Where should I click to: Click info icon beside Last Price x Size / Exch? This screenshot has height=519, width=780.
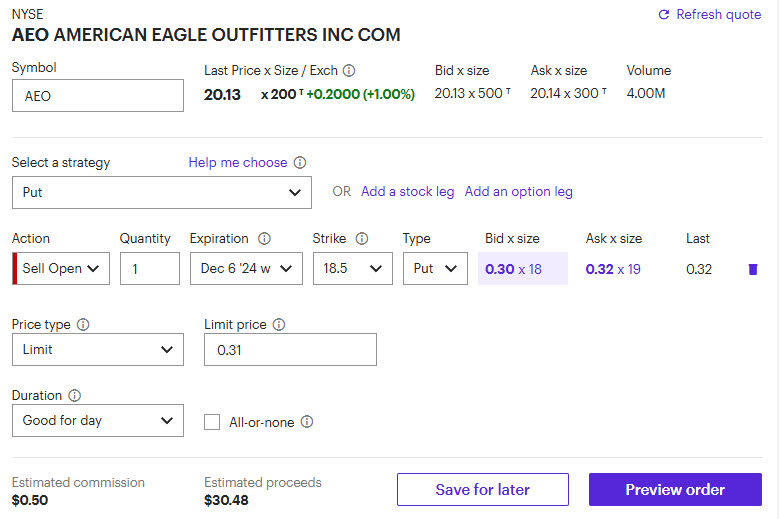(x=349, y=71)
